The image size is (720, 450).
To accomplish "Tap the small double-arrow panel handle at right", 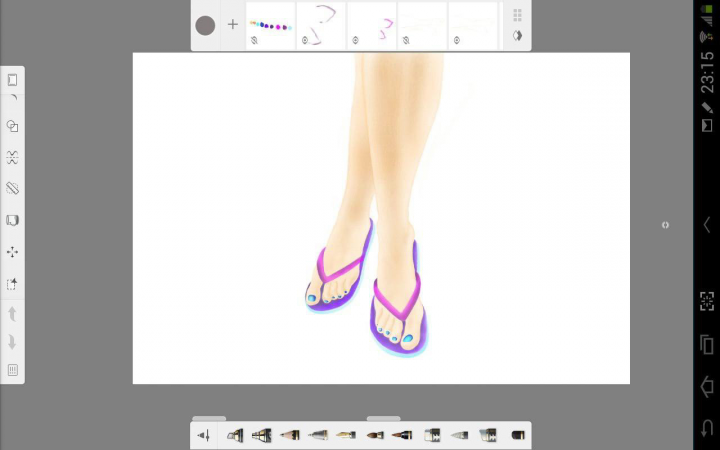I will (x=665, y=225).
